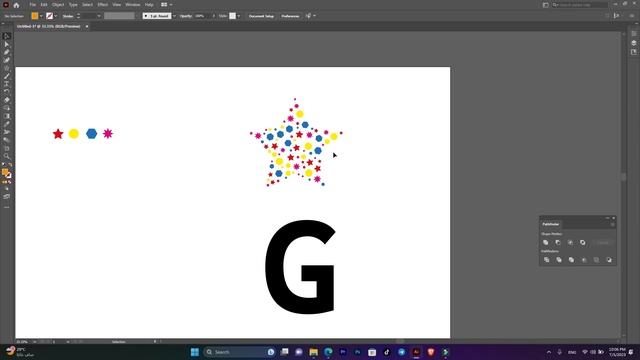Click the Change Screen Mode icon
The height and width of the screenshot is (360, 640).
pos(7,197)
